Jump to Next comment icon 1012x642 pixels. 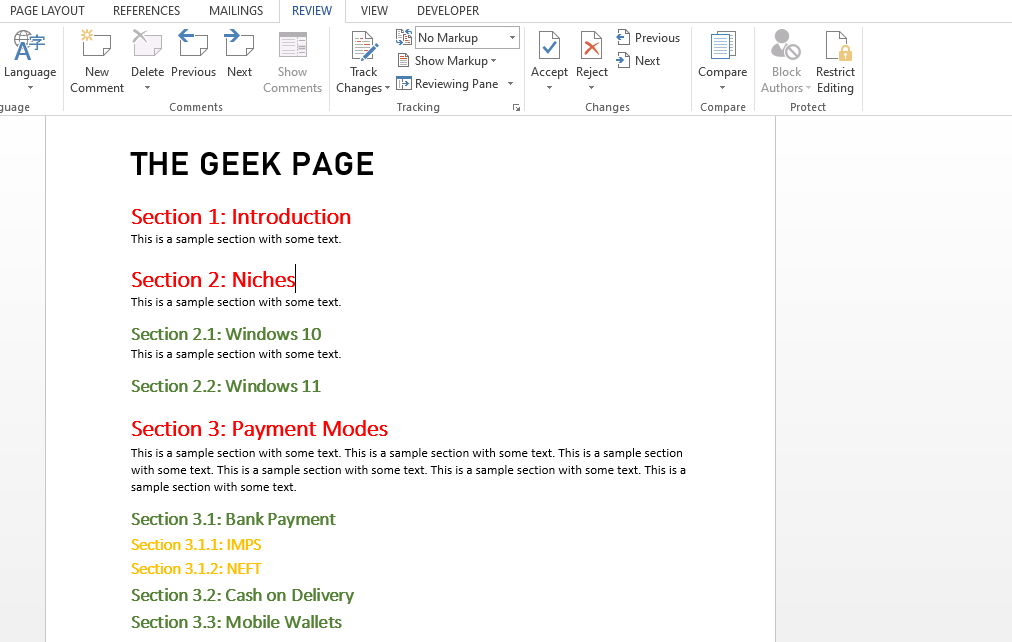[x=239, y=46]
